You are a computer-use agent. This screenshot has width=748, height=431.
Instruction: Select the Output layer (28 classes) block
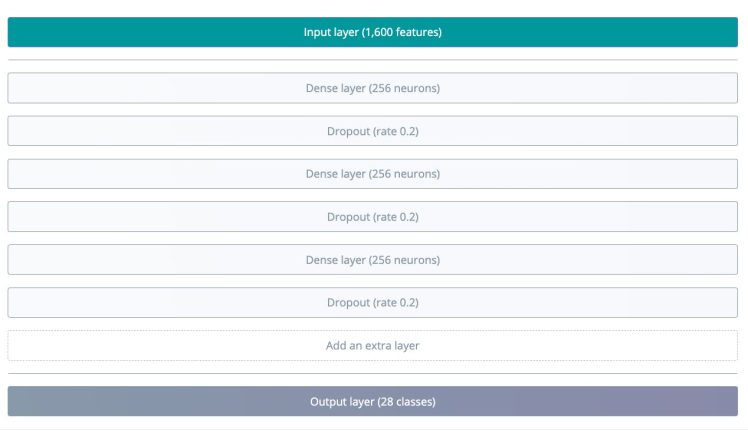point(373,402)
